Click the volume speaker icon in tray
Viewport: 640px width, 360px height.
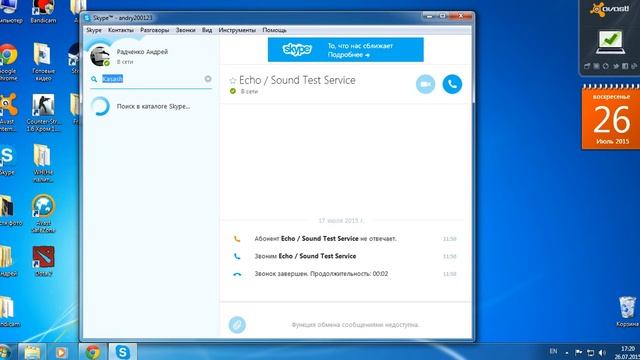coord(602,352)
